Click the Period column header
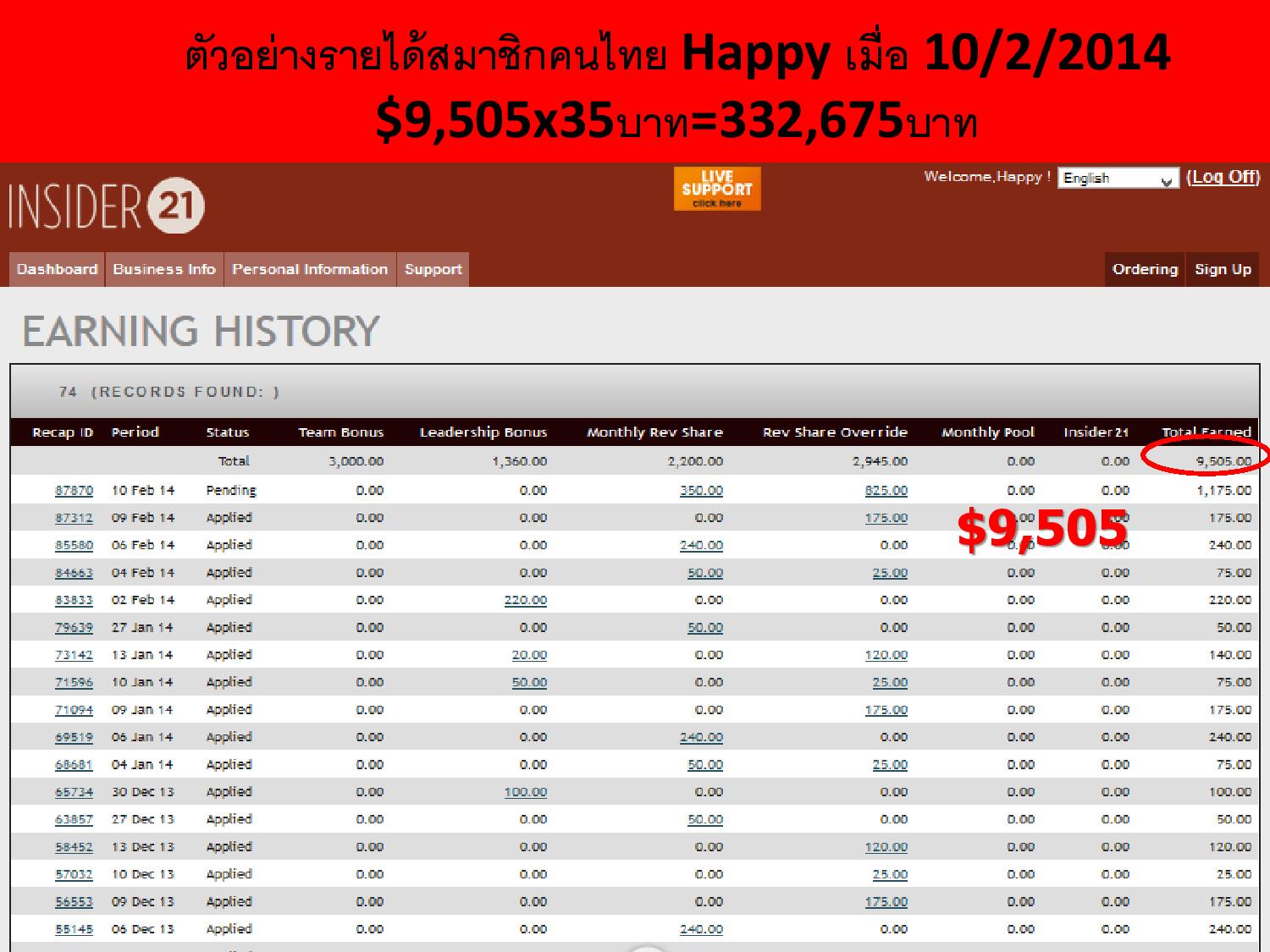Image resolution: width=1270 pixels, height=952 pixels. click(135, 432)
